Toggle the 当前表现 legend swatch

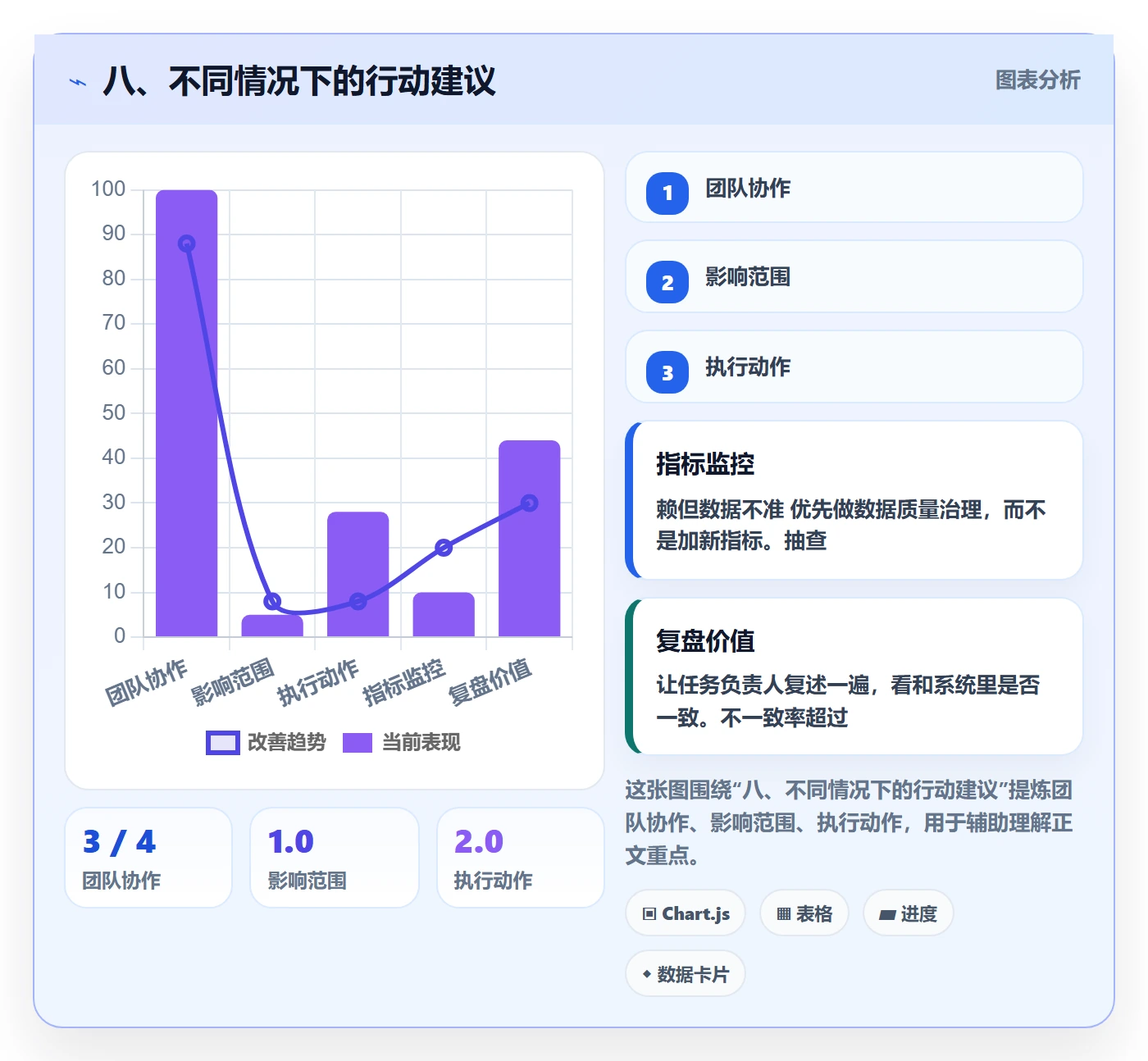(x=358, y=742)
